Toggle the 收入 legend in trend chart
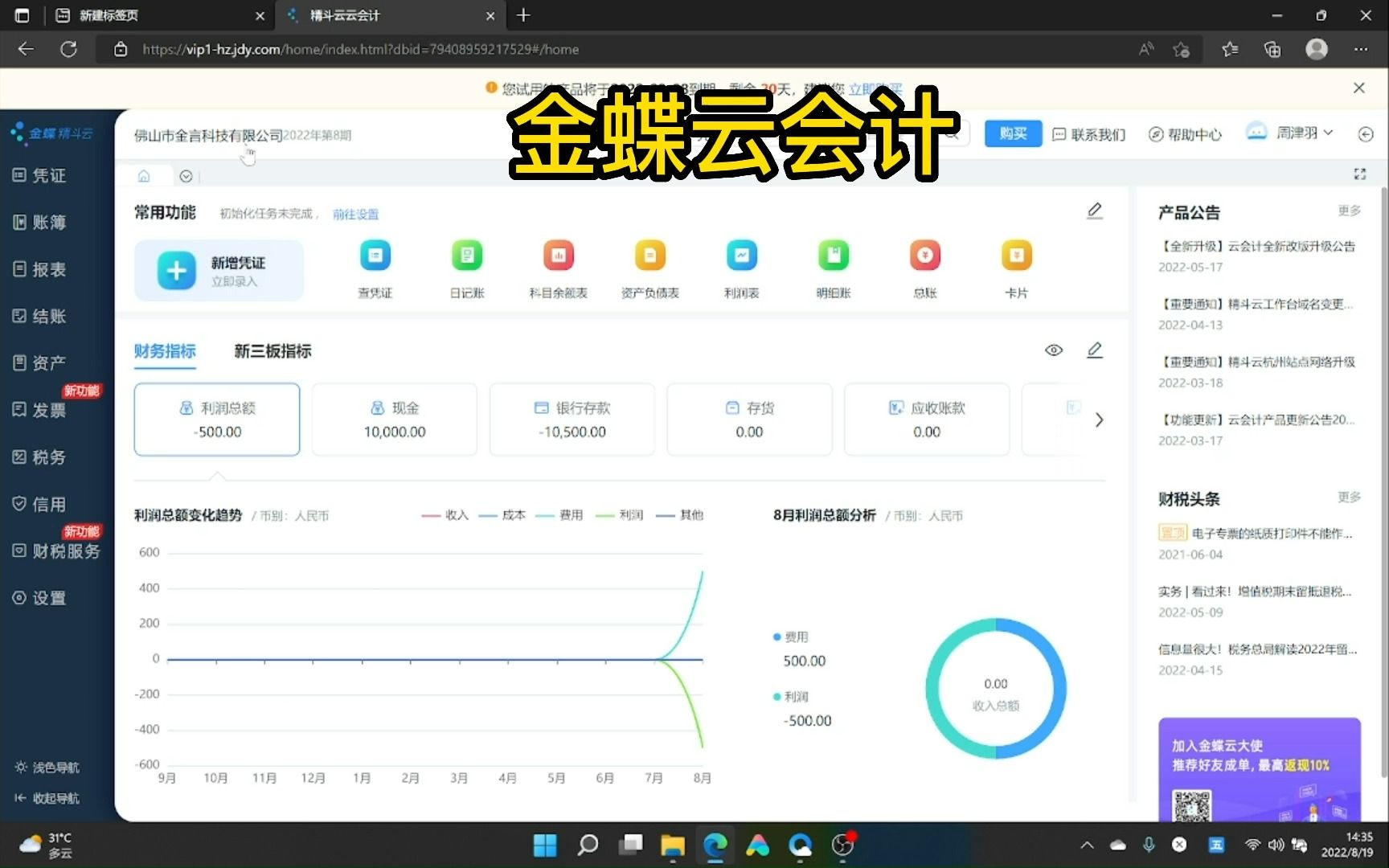1389x868 pixels. click(445, 515)
